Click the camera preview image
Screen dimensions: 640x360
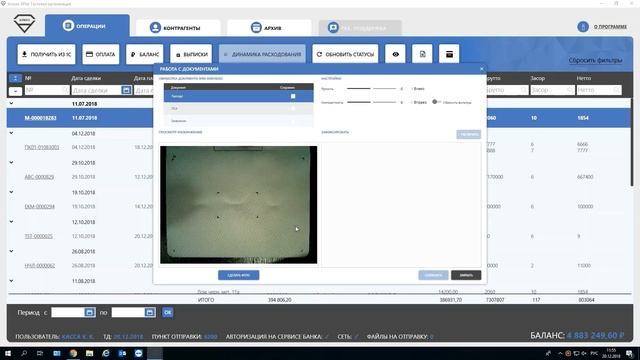pyautogui.click(x=238, y=204)
